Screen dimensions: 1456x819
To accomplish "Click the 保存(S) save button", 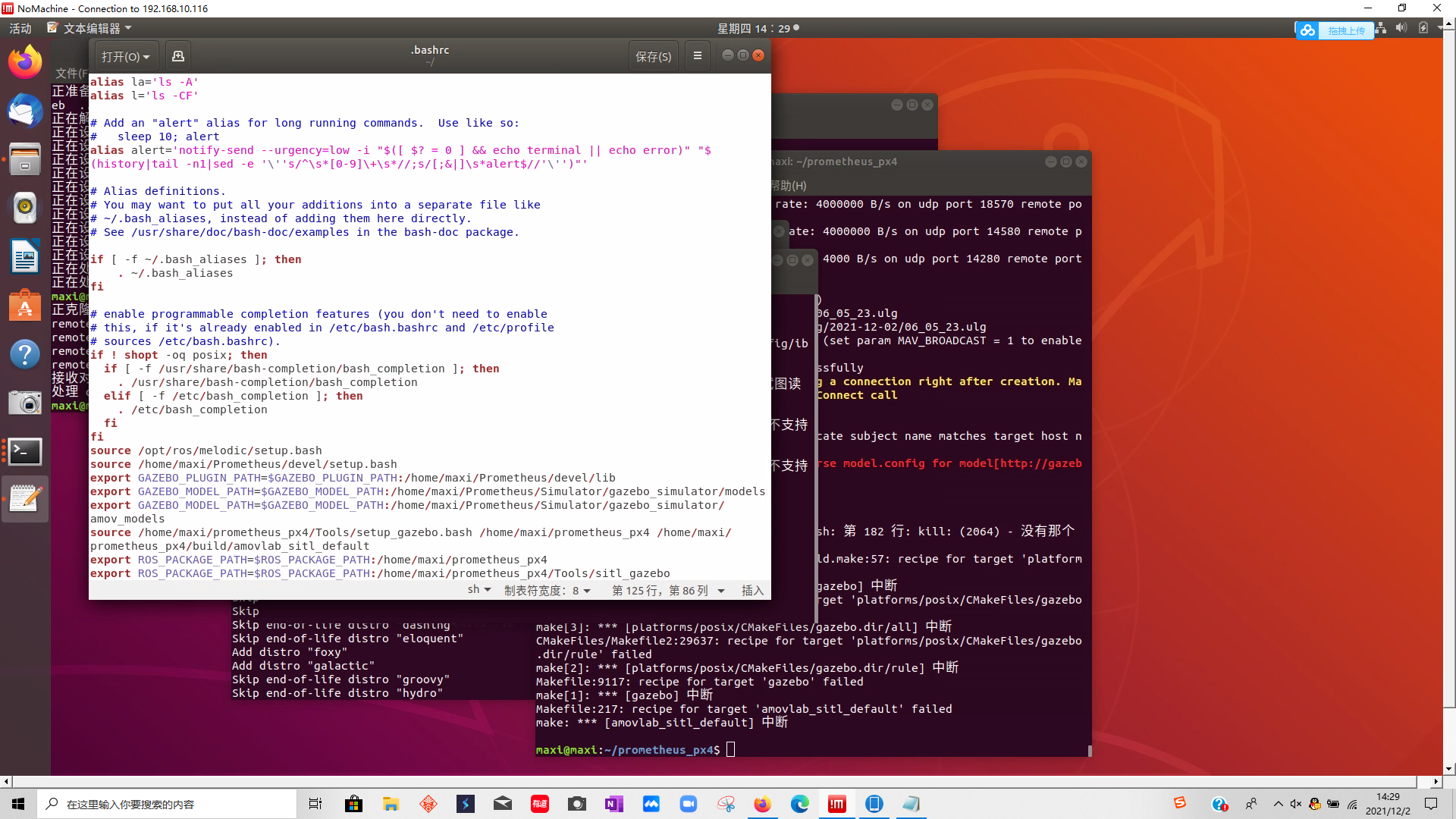I will pos(653,56).
